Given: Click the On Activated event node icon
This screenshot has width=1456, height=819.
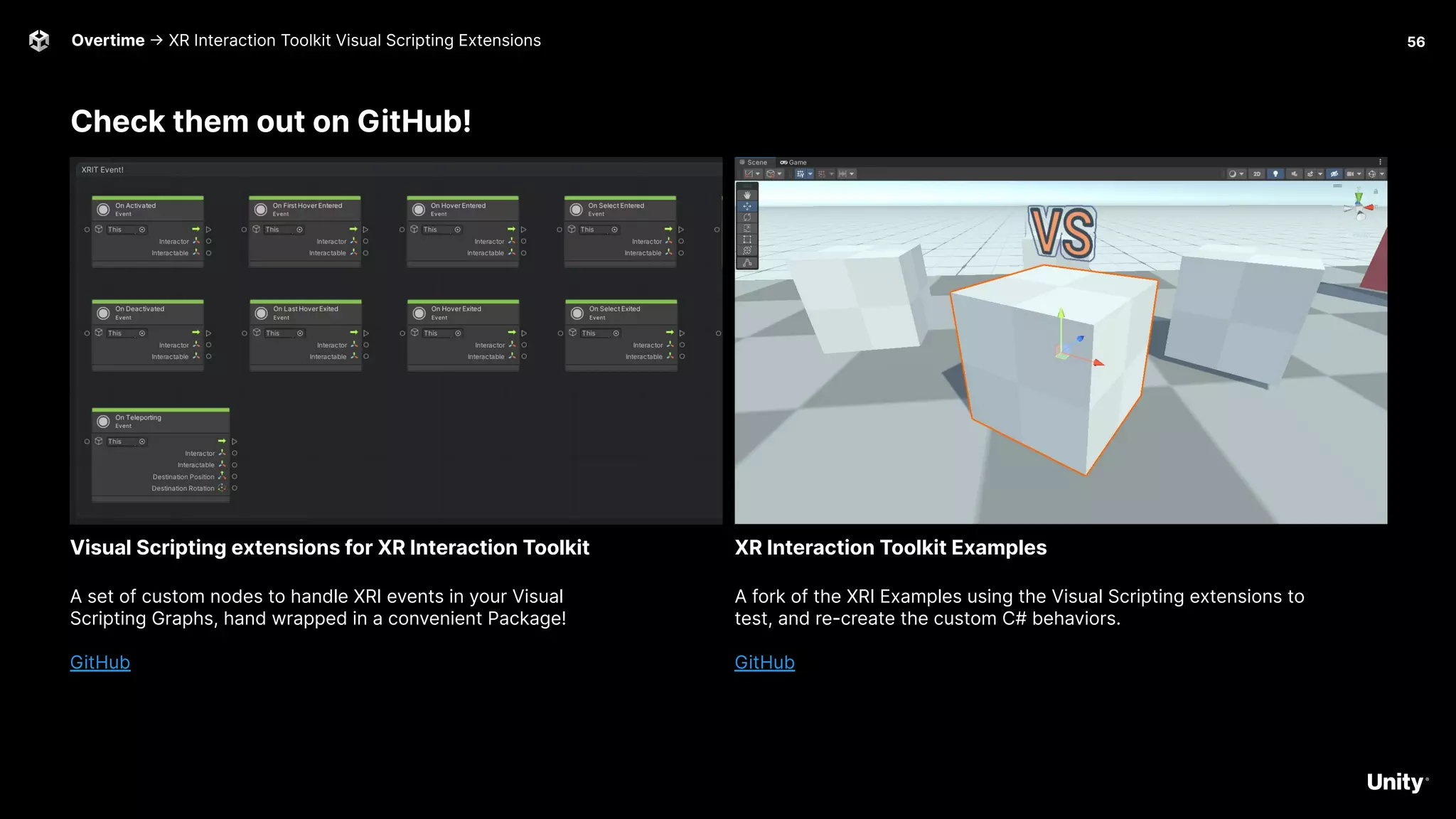Looking at the screenshot, I should (x=103, y=210).
